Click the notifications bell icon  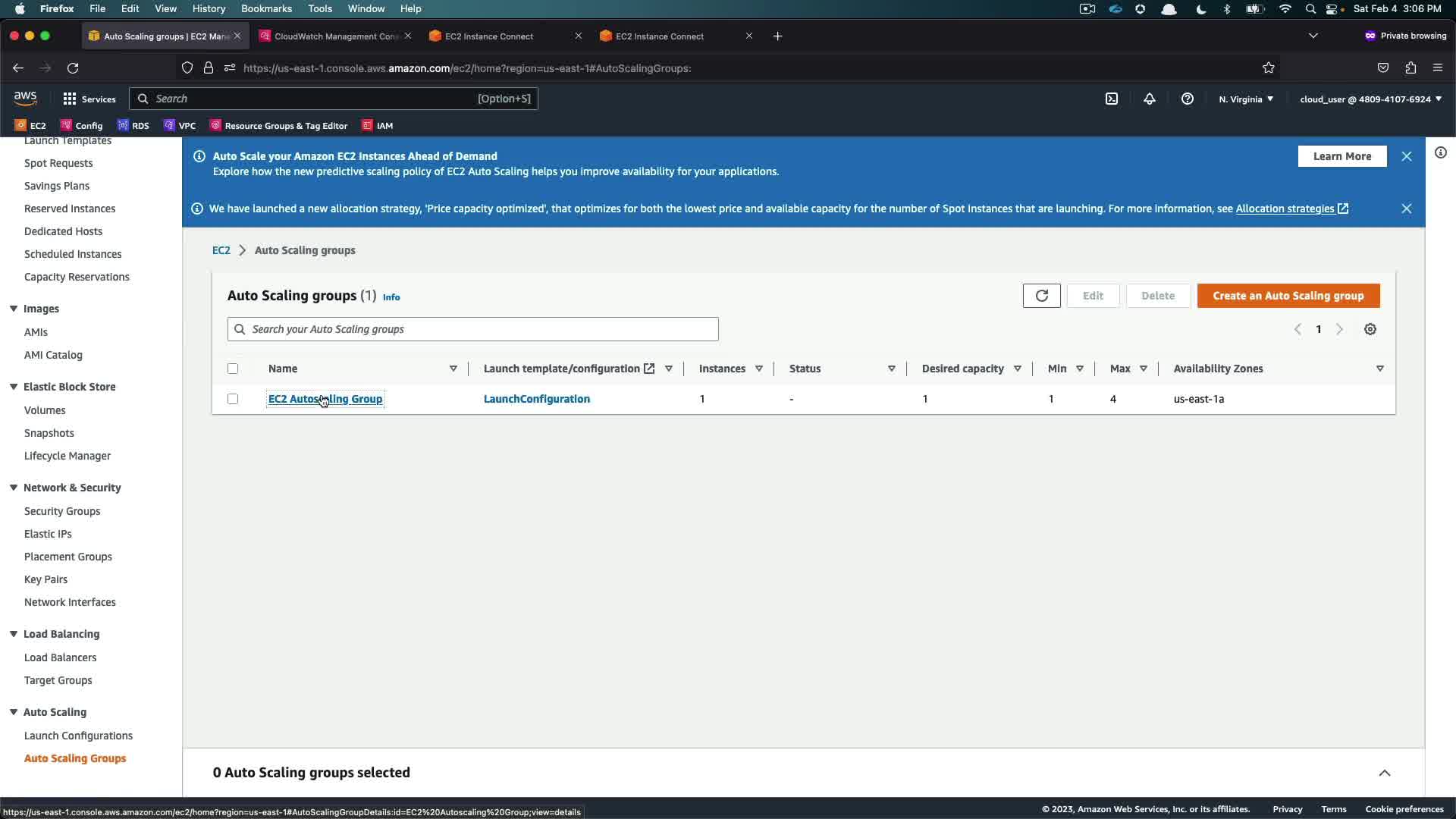[x=1150, y=99]
